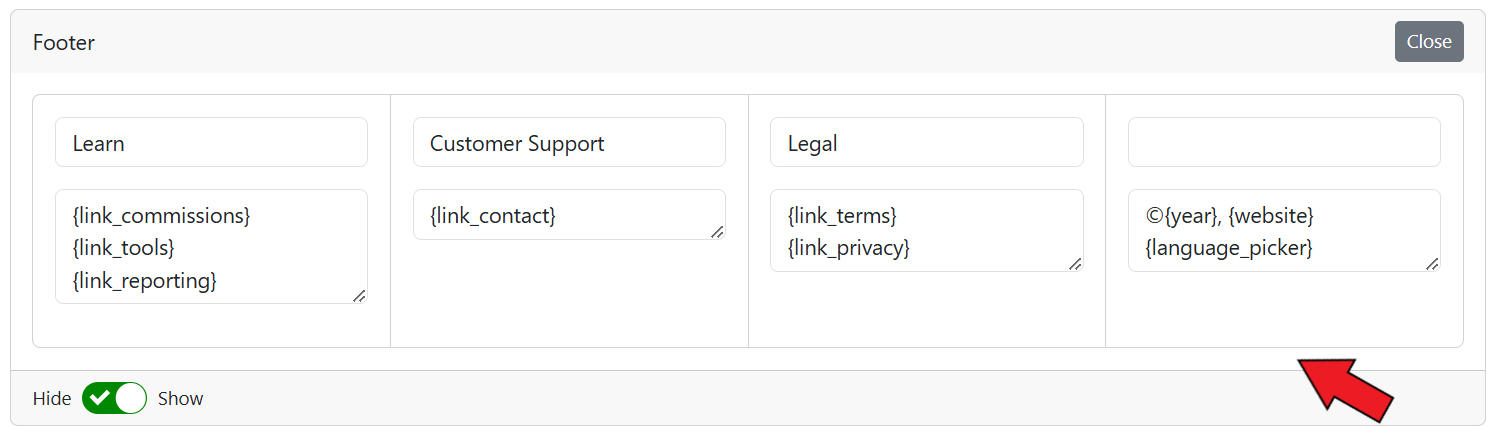This screenshot has width=1494, height=433.
Task: Place cursor on the {link_privacy} line
Action: click(x=849, y=247)
